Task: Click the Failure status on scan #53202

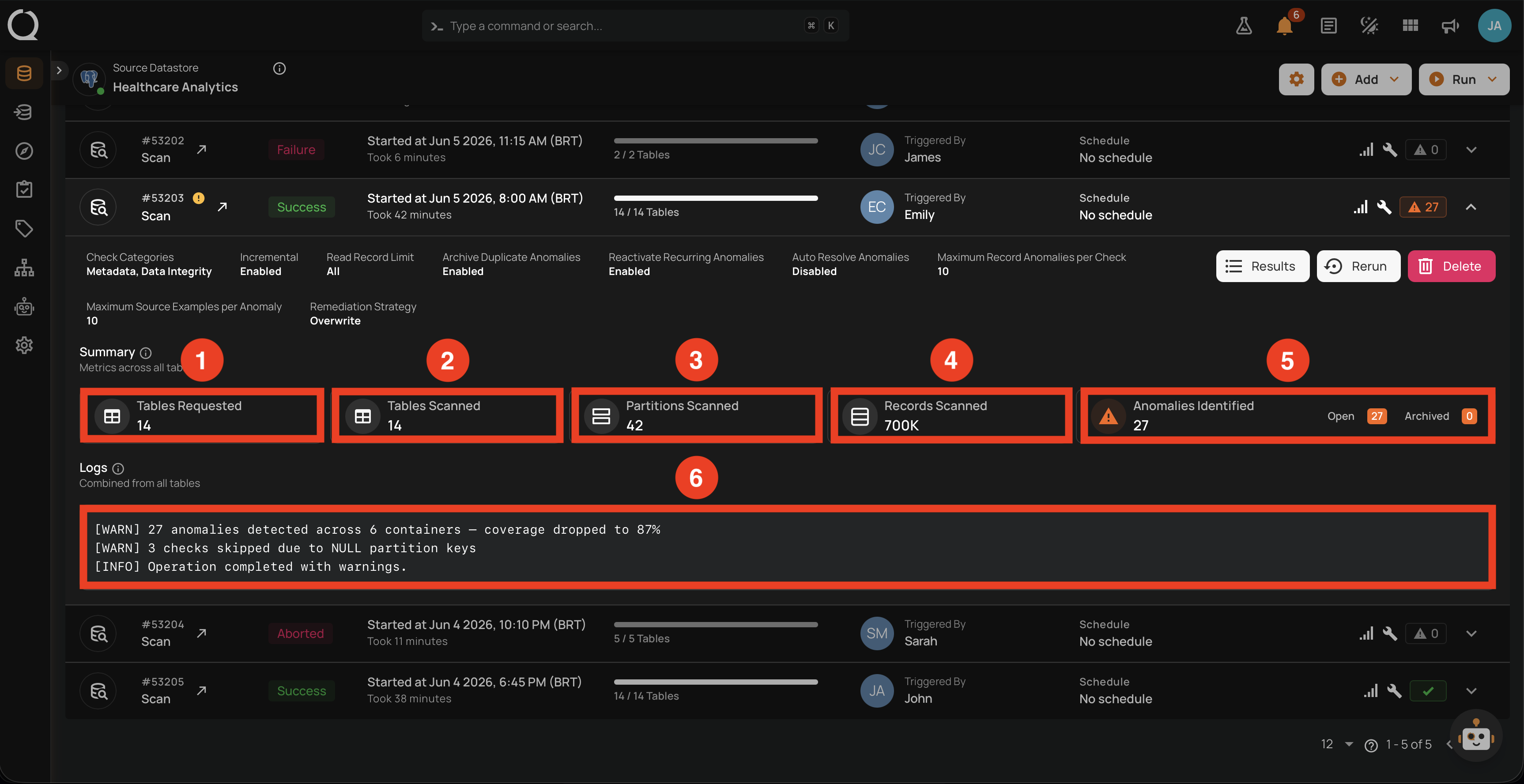Action: tap(296, 150)
